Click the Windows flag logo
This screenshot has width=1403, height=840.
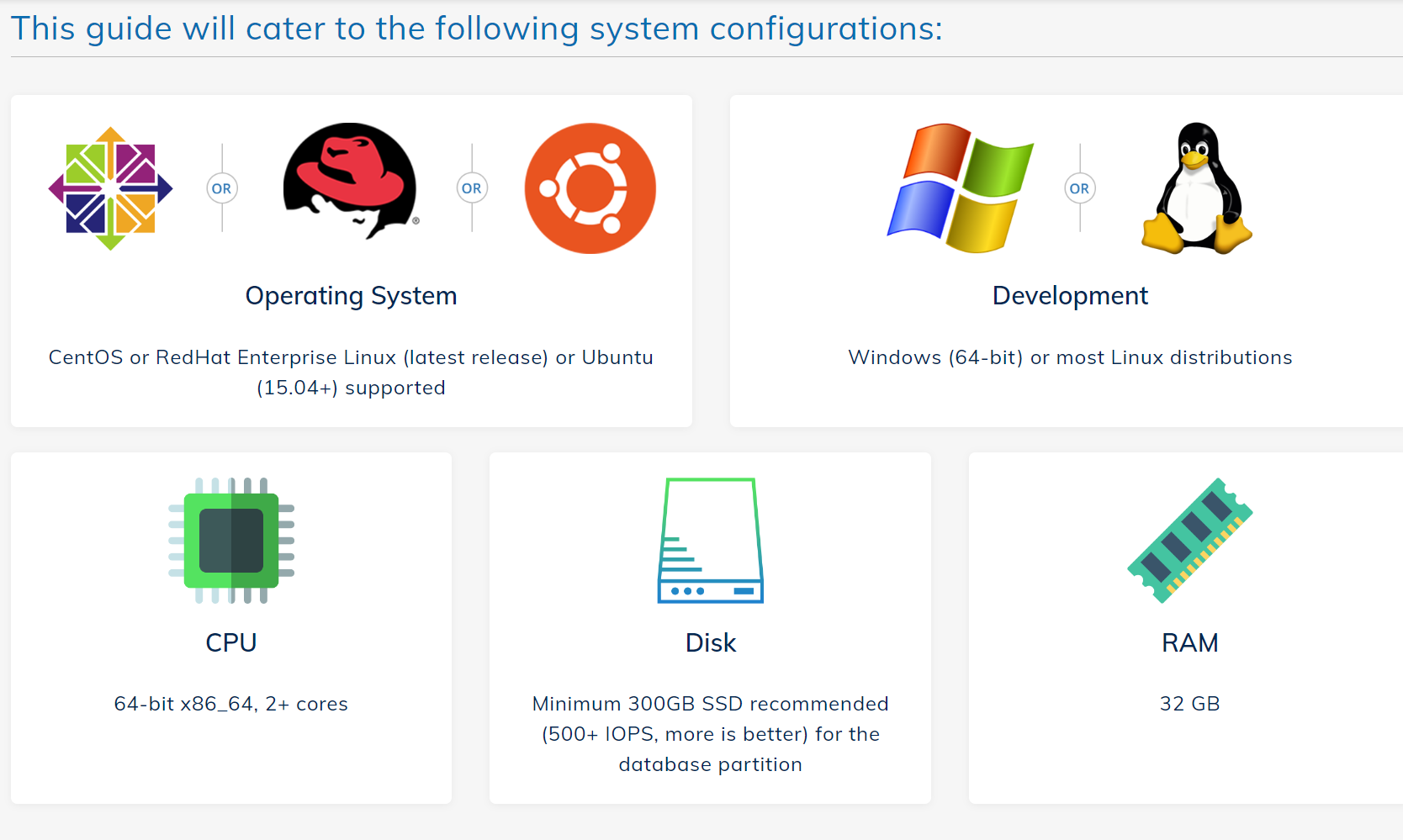click(961, 188)
